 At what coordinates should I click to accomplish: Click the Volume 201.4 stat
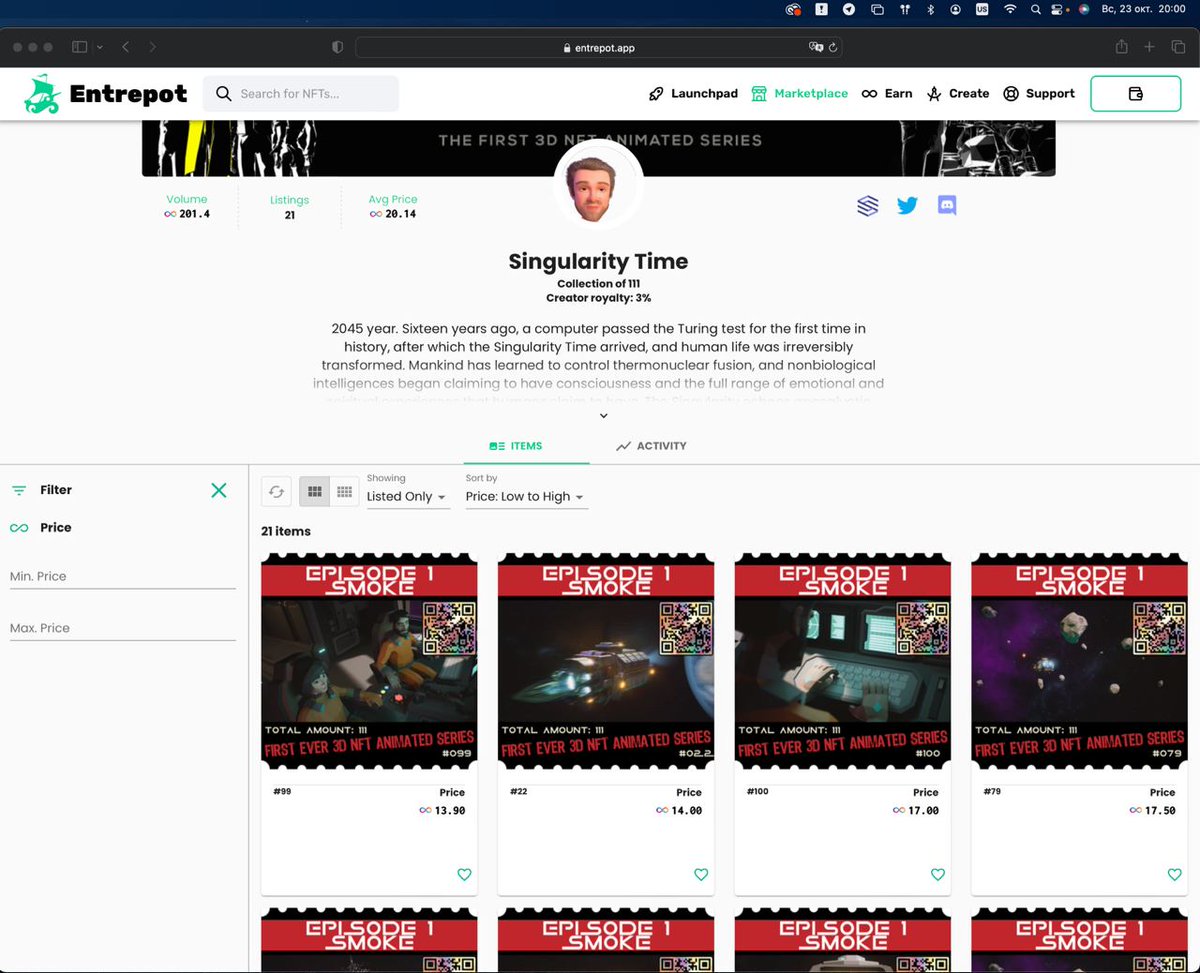point(187,207)
